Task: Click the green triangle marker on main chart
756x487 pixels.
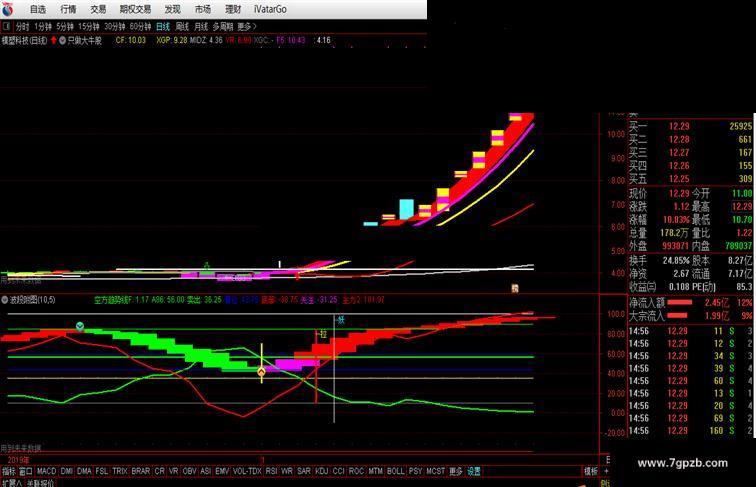Action: [x=207, y=266]
